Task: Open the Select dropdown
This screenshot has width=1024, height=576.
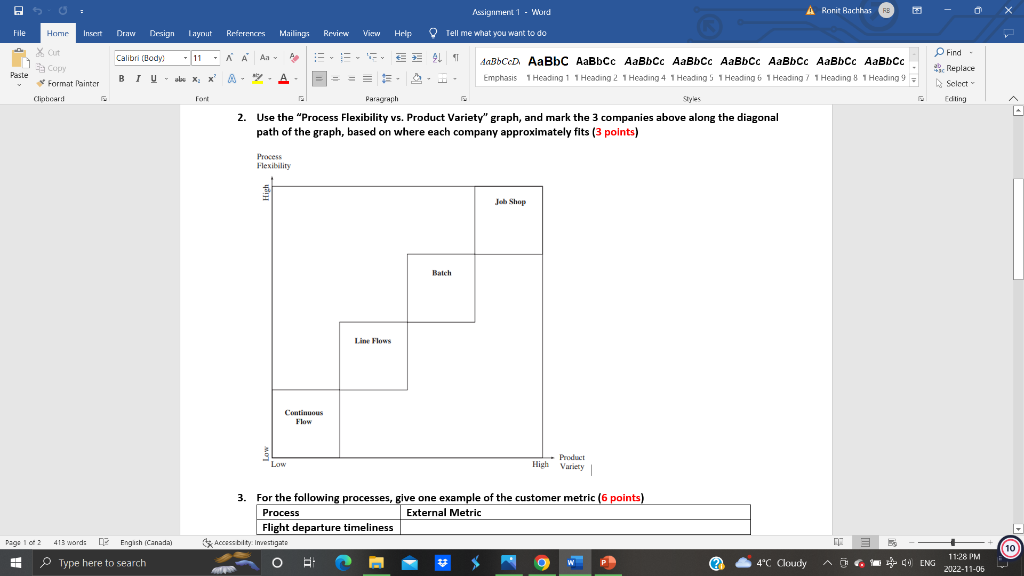Action: pyautogui.click(x=955, y=84)
